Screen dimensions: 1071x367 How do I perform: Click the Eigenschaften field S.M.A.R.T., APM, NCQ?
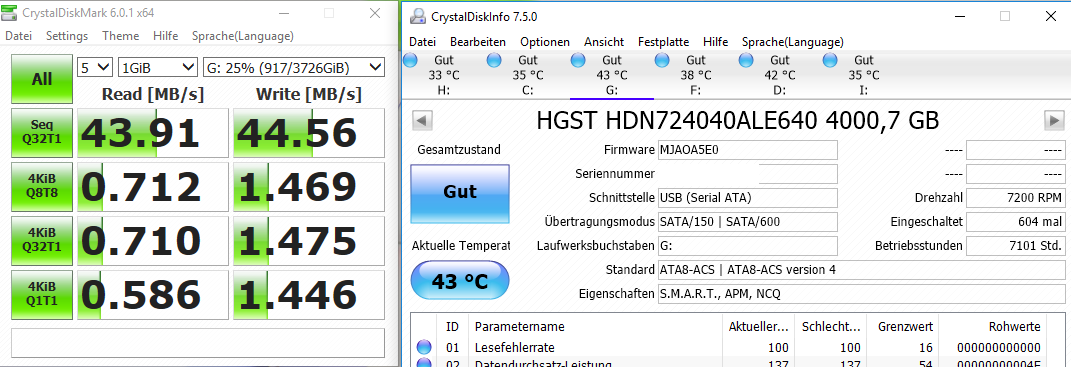click(861, 293)
